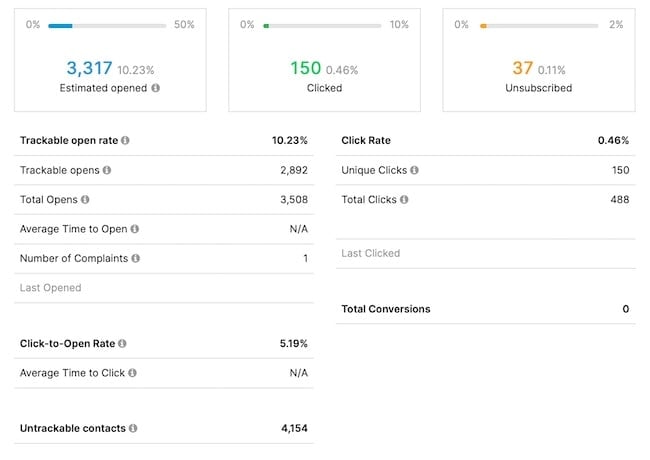Viewport: 650px width, 460px height.
Task: Click info icon next to Trackable opens
Action: click(107, 171)
